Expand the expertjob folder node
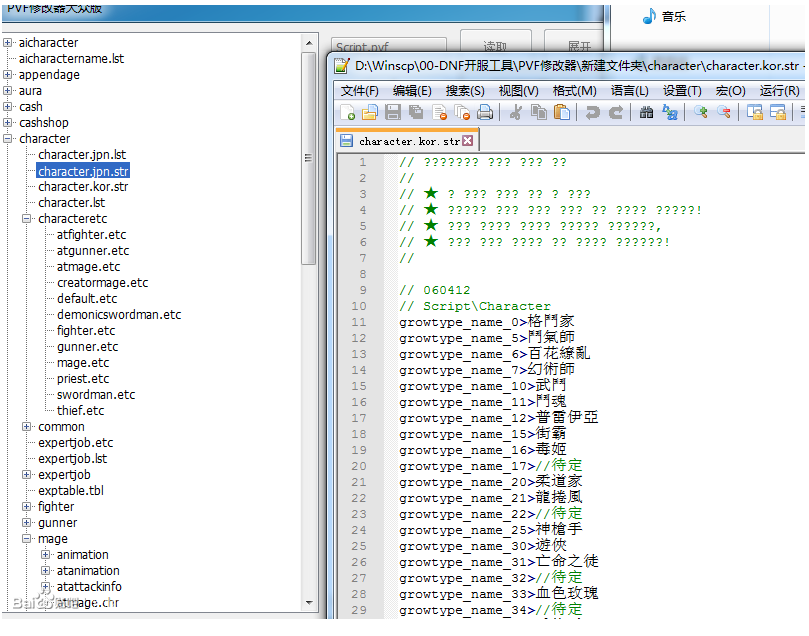 (26, 474)
